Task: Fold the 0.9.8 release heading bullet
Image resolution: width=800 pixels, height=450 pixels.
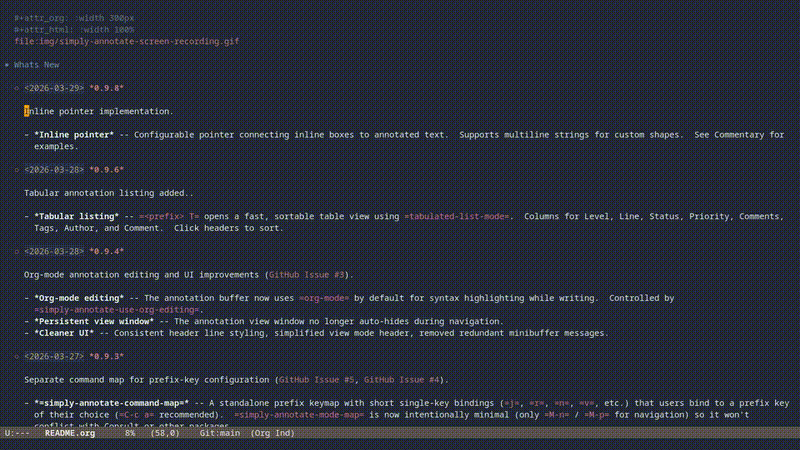Action: click(x=17, y=88)
